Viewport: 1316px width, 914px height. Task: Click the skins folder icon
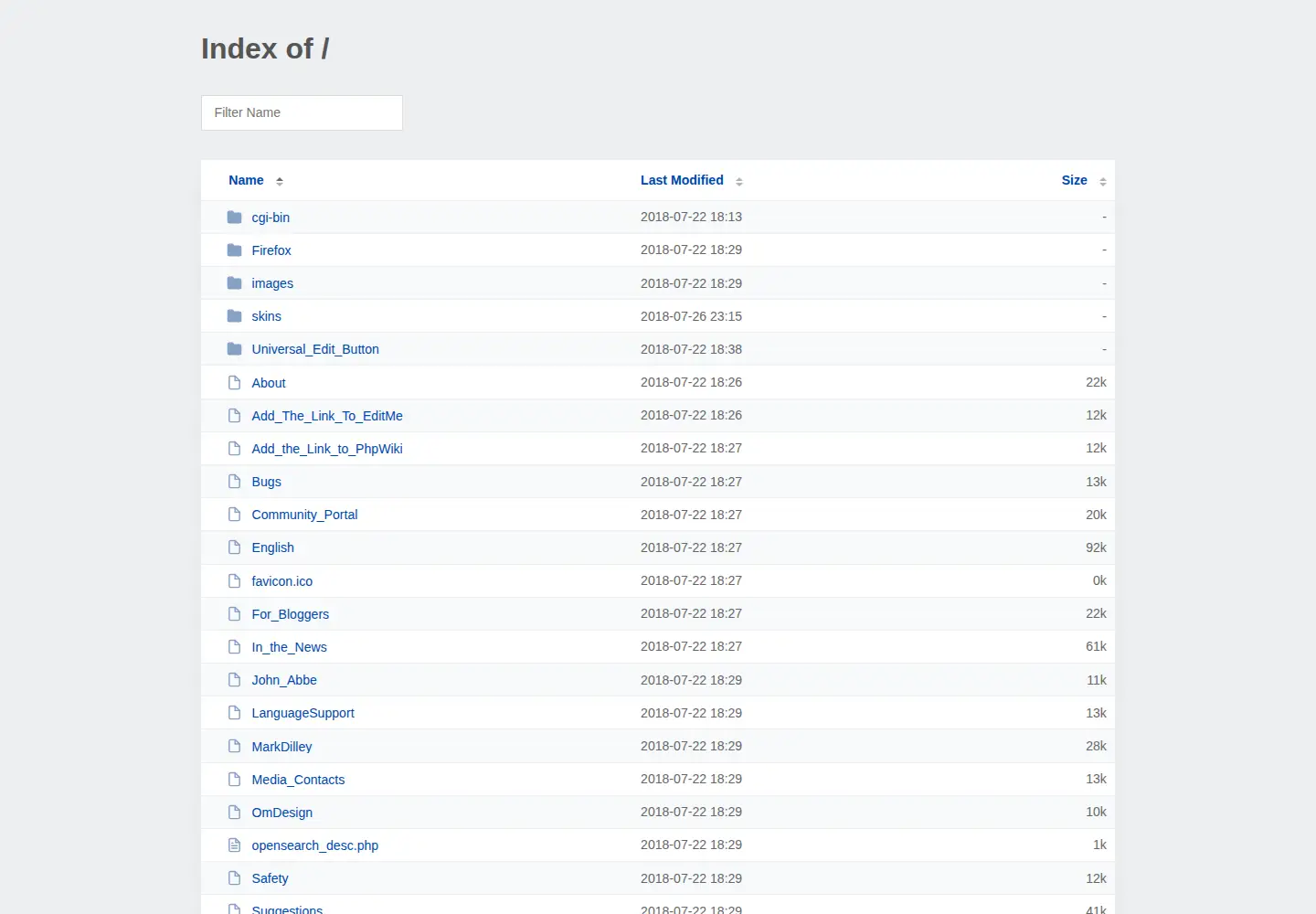coord(235,316)
